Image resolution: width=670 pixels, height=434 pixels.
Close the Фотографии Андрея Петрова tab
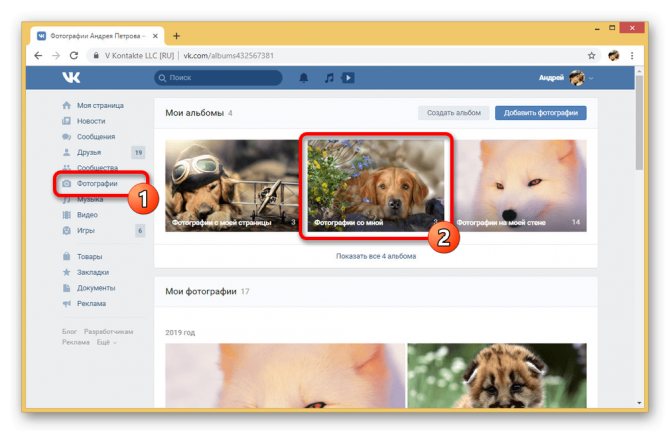tap(155, 36)
